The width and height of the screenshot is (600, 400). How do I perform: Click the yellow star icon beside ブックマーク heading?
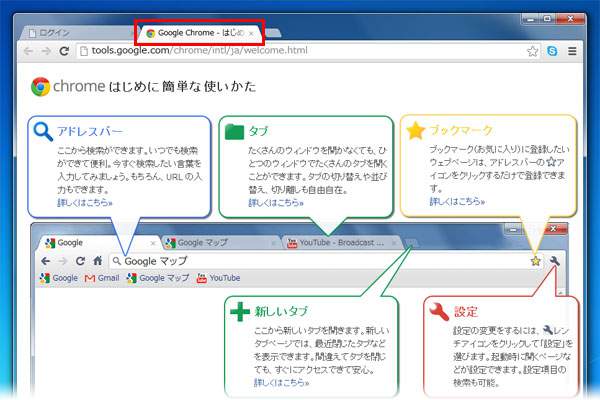coord(416,131)
